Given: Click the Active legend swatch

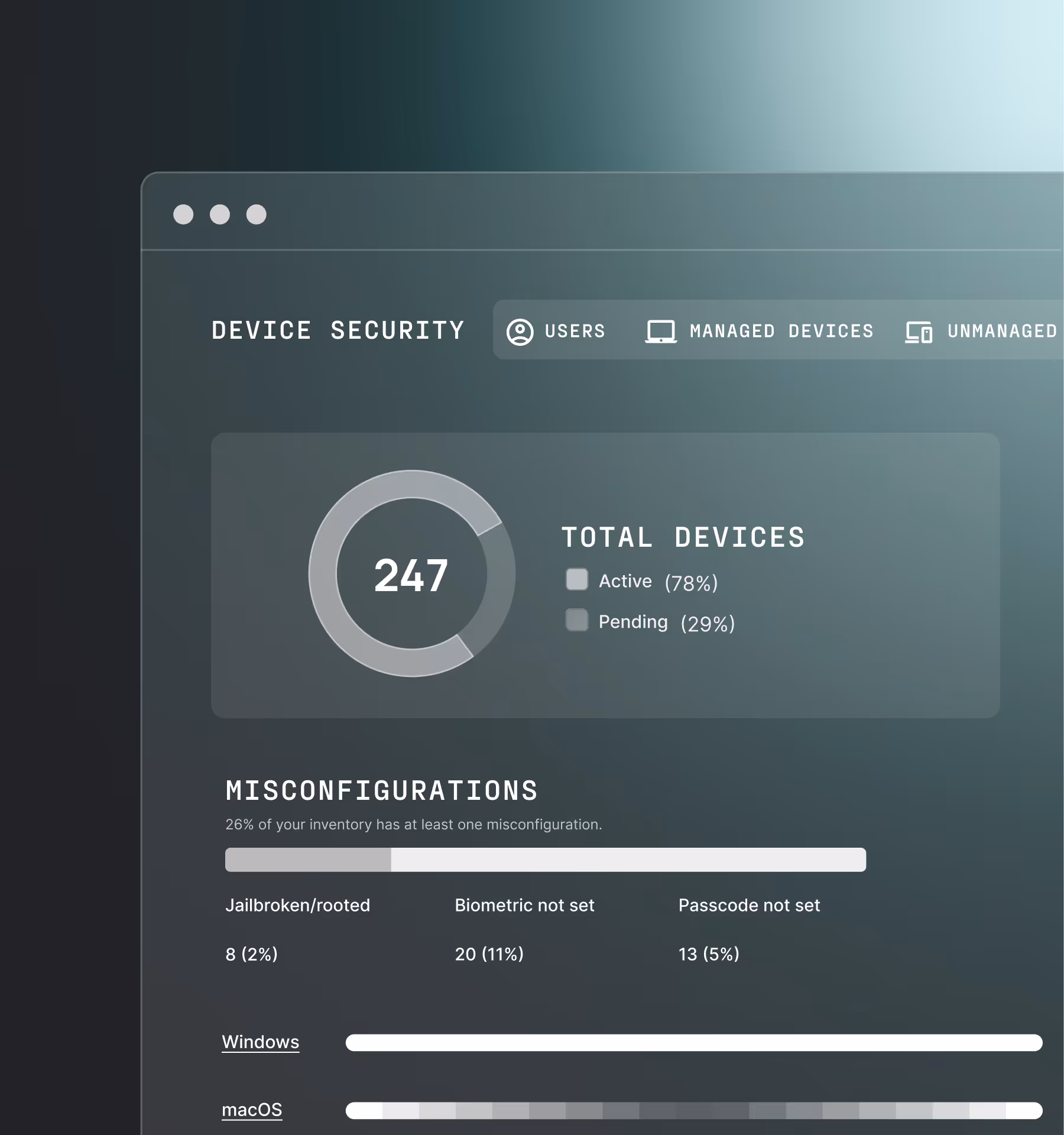Looking at the screenshot, I should pos(577,579).
